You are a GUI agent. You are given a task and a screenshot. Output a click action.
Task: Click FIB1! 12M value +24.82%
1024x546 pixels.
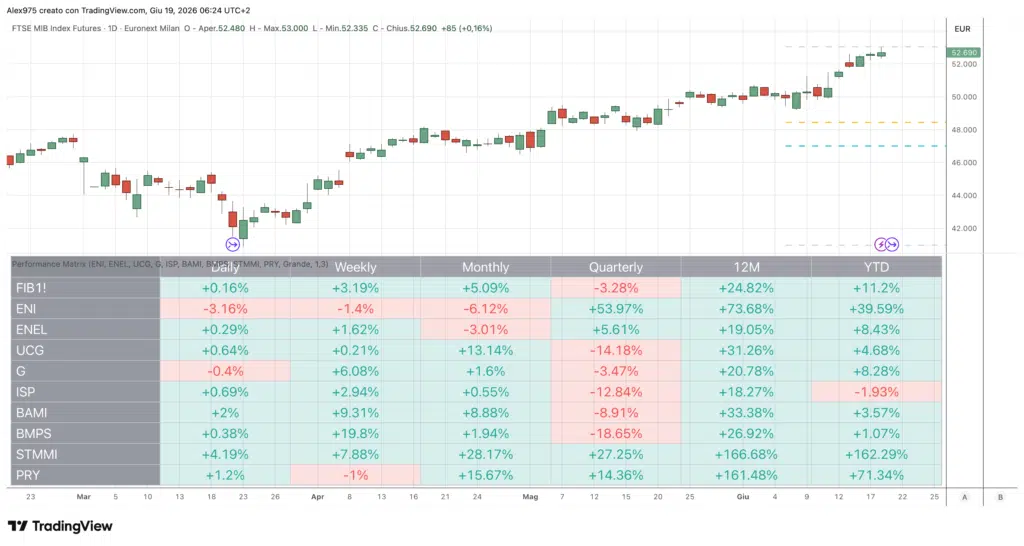pos(746,288)
